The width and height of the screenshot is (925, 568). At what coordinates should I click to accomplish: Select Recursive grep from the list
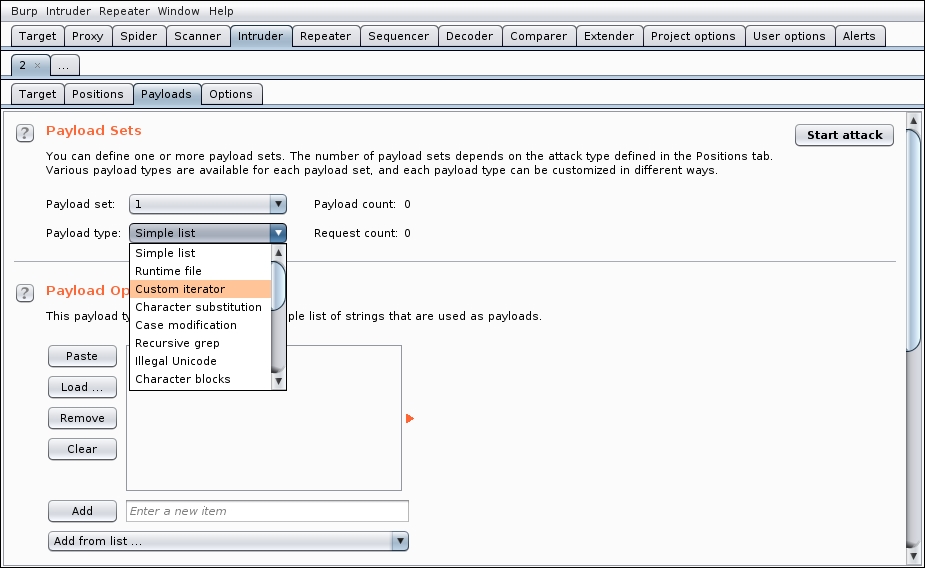click(176, 343)
